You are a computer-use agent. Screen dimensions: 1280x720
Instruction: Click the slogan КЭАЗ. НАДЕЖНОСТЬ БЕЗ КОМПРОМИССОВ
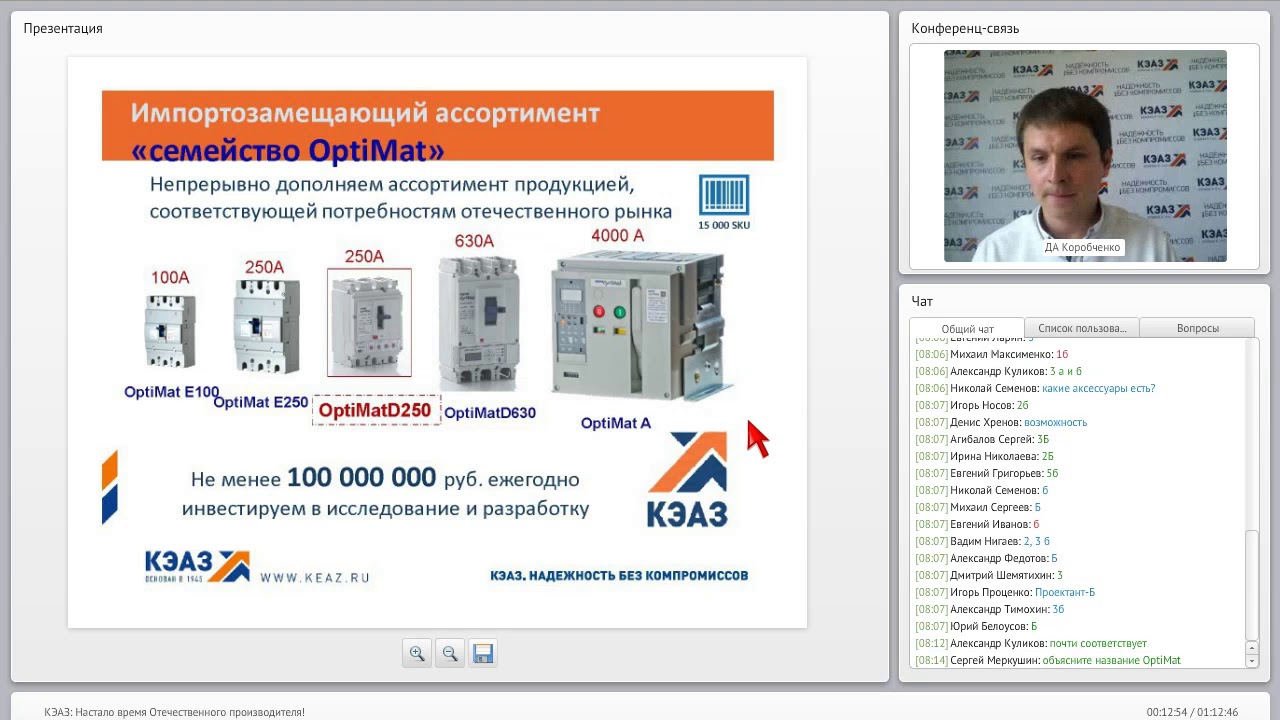[619, 575]
